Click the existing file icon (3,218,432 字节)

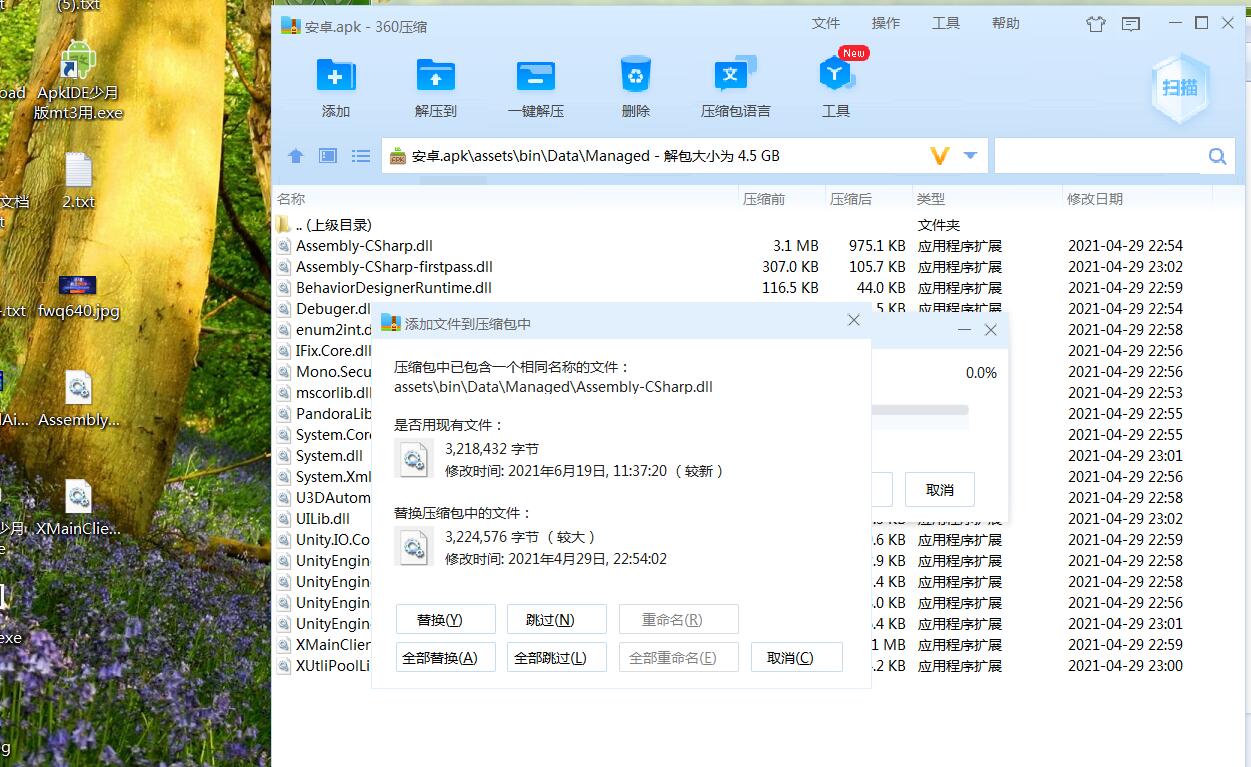coord(413,458)
